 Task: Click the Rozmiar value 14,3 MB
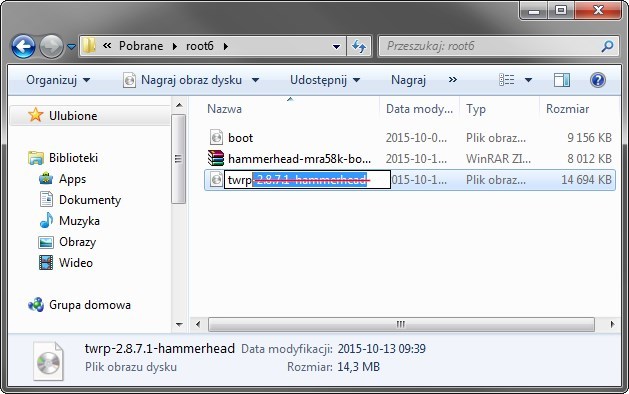click(x=358, y=367)
